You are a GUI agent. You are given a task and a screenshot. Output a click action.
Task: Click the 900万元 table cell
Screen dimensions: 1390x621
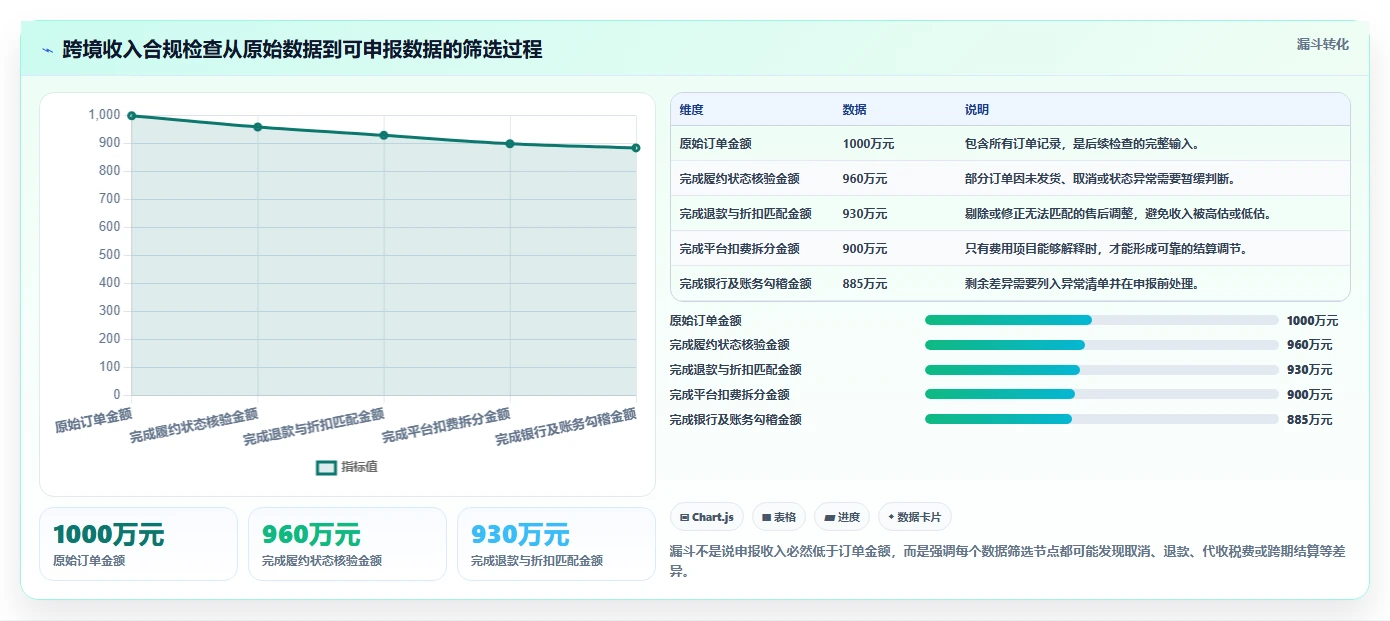pos(865,249)
